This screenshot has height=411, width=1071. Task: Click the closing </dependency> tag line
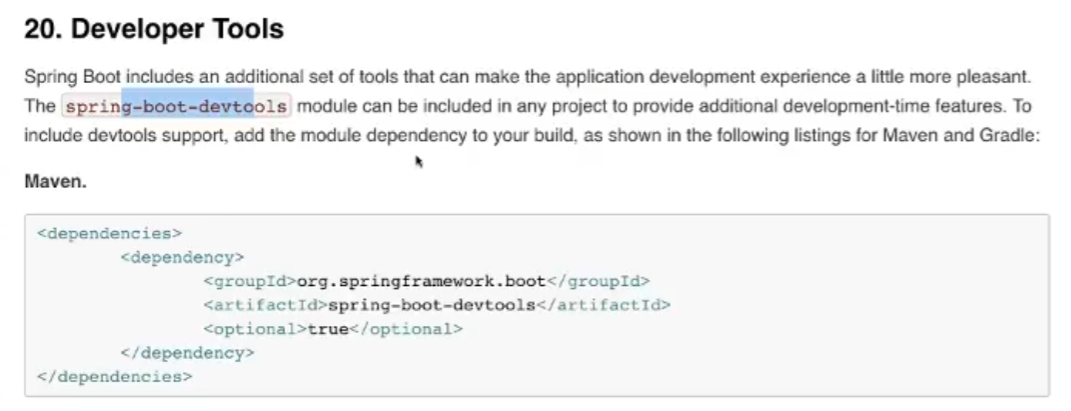pyautogui.click(x=187, y=353)
